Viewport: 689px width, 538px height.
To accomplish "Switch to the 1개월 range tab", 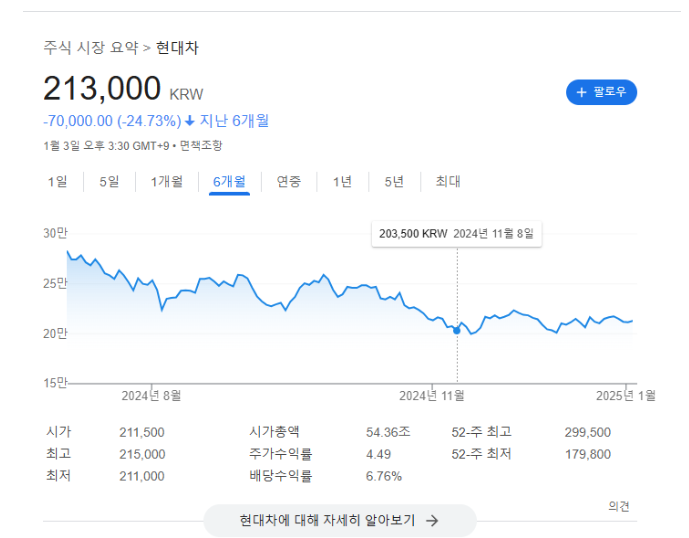I will click(167, 182).
